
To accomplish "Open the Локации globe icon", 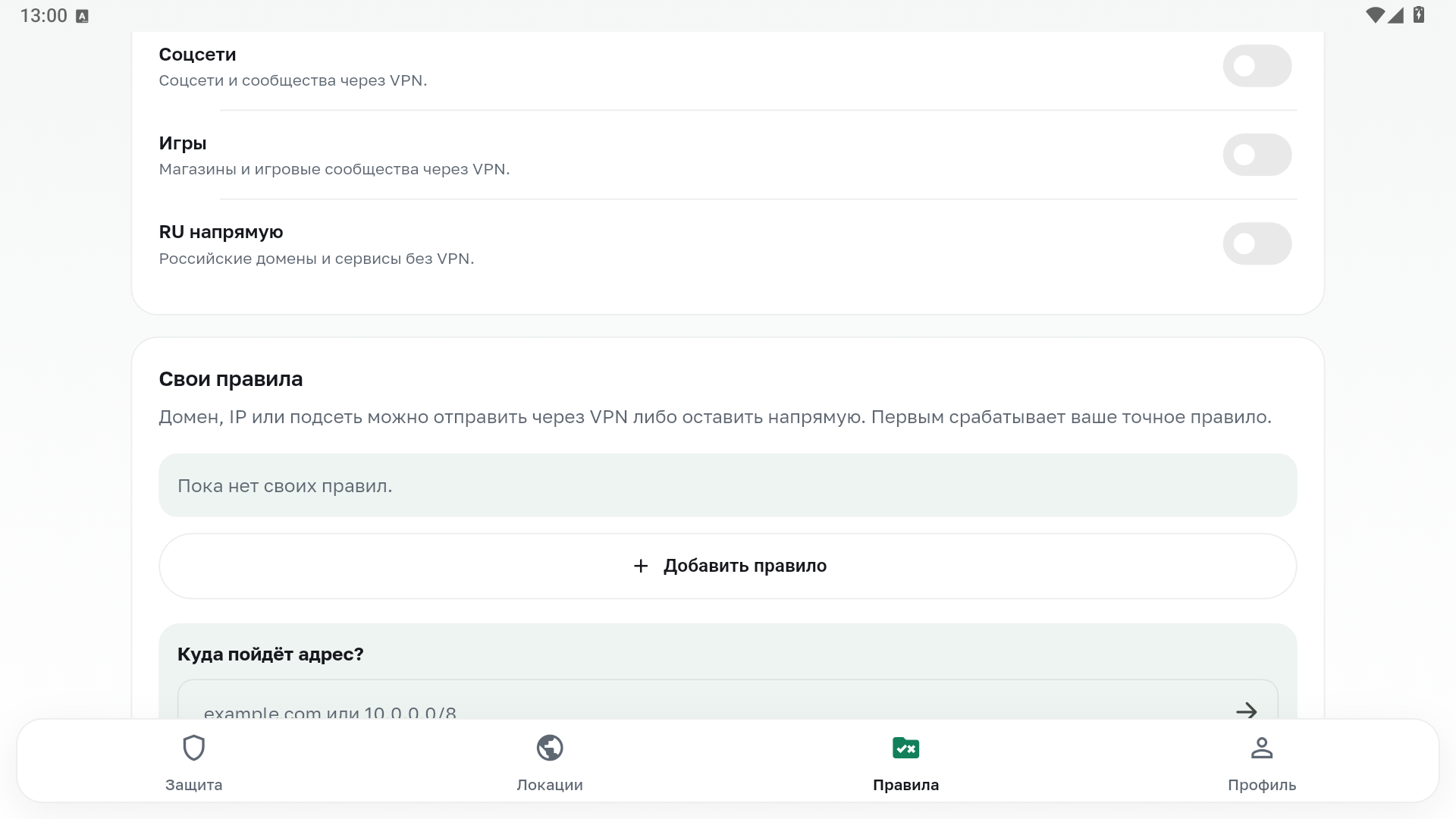I will [550, 748].
